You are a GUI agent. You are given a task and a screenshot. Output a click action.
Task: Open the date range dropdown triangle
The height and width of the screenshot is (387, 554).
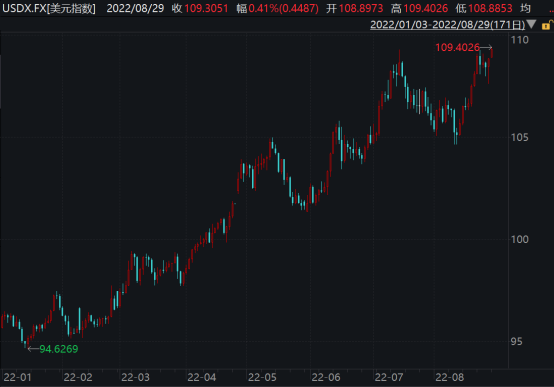click(x=531, y=24)
